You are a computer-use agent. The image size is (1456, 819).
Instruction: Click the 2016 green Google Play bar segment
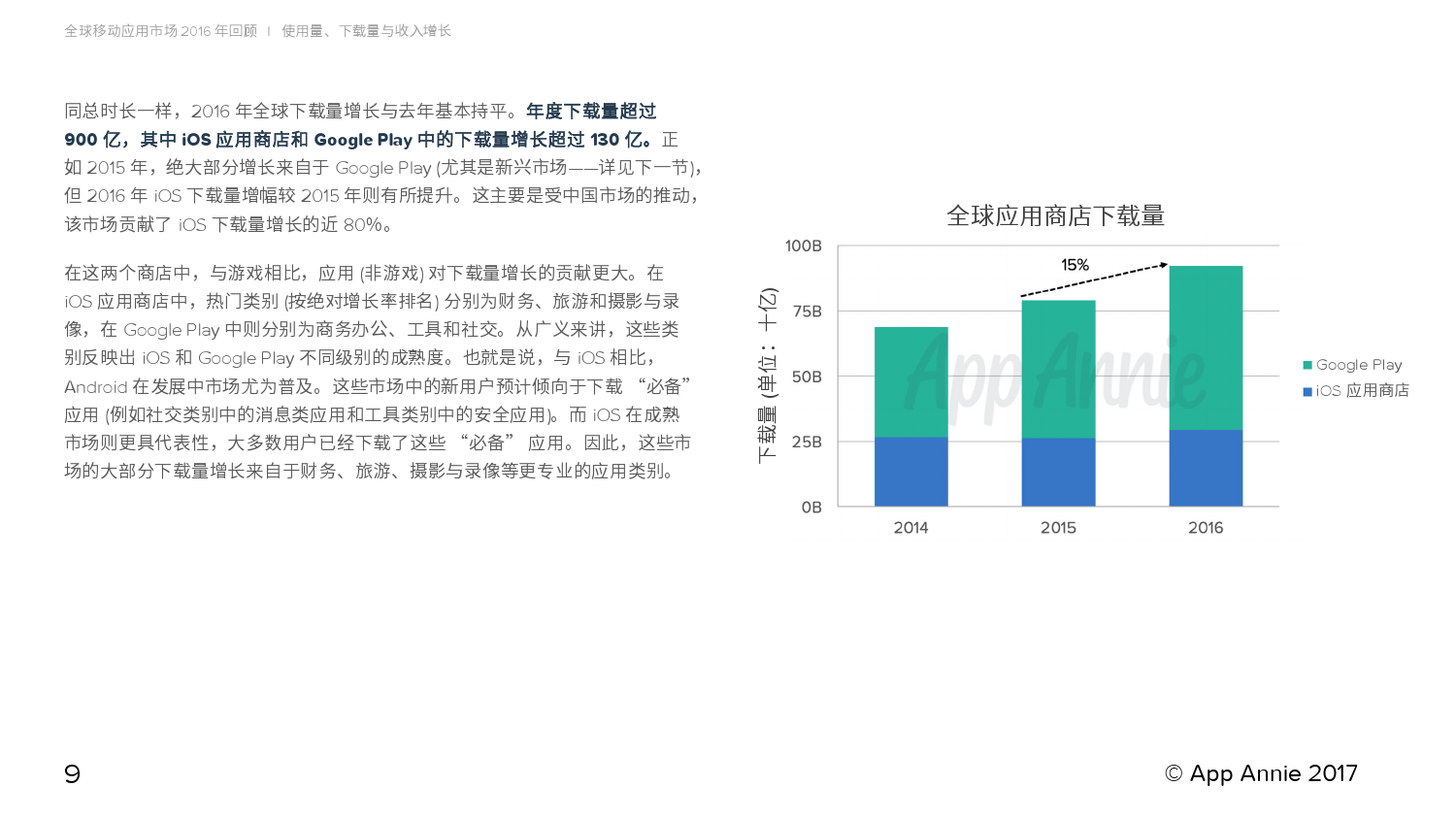tap(1207, 347)
